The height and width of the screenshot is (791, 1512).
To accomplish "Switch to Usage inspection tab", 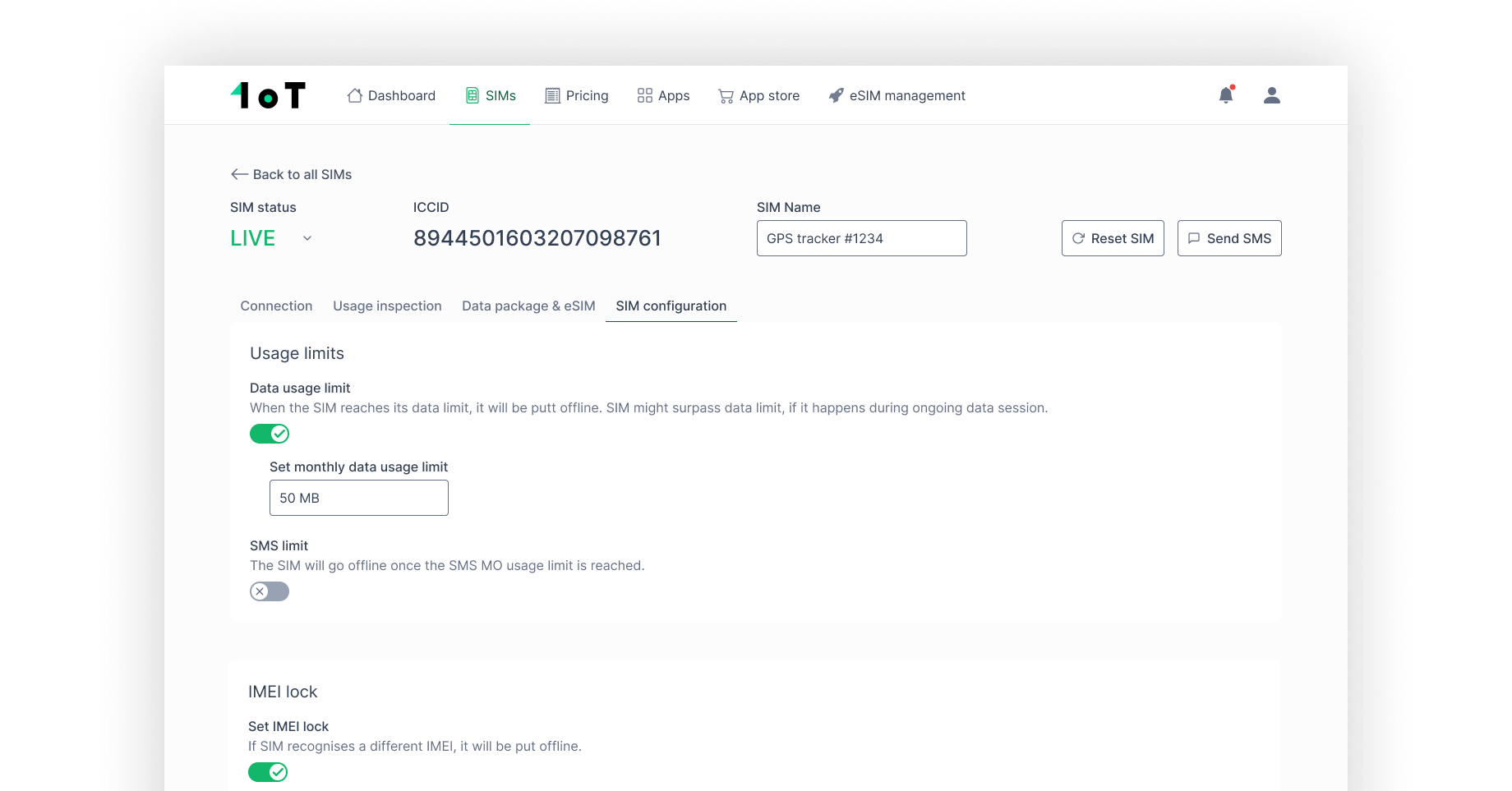I will 387,306.
